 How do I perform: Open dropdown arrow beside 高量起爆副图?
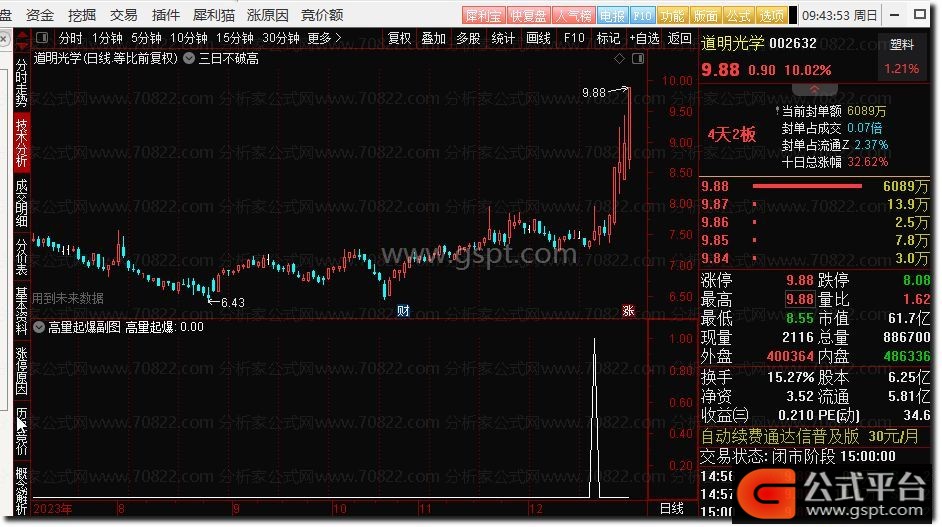(39, 327)
